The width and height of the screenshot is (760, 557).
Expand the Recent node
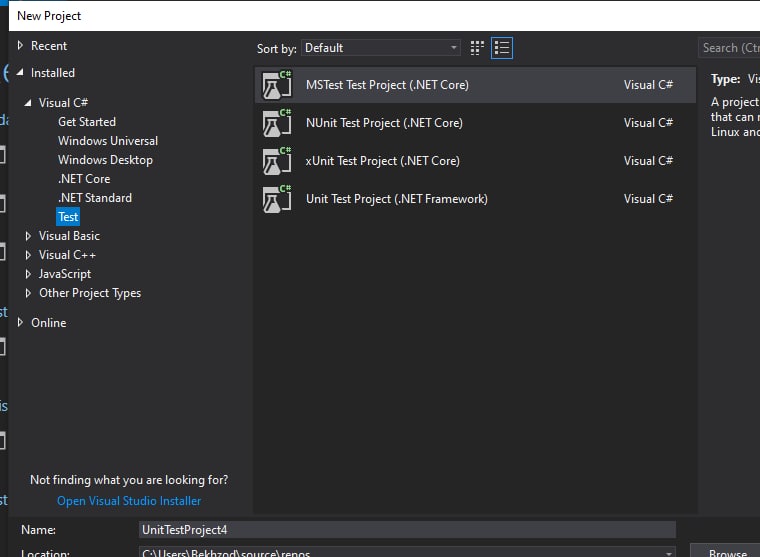click(20, 46)
